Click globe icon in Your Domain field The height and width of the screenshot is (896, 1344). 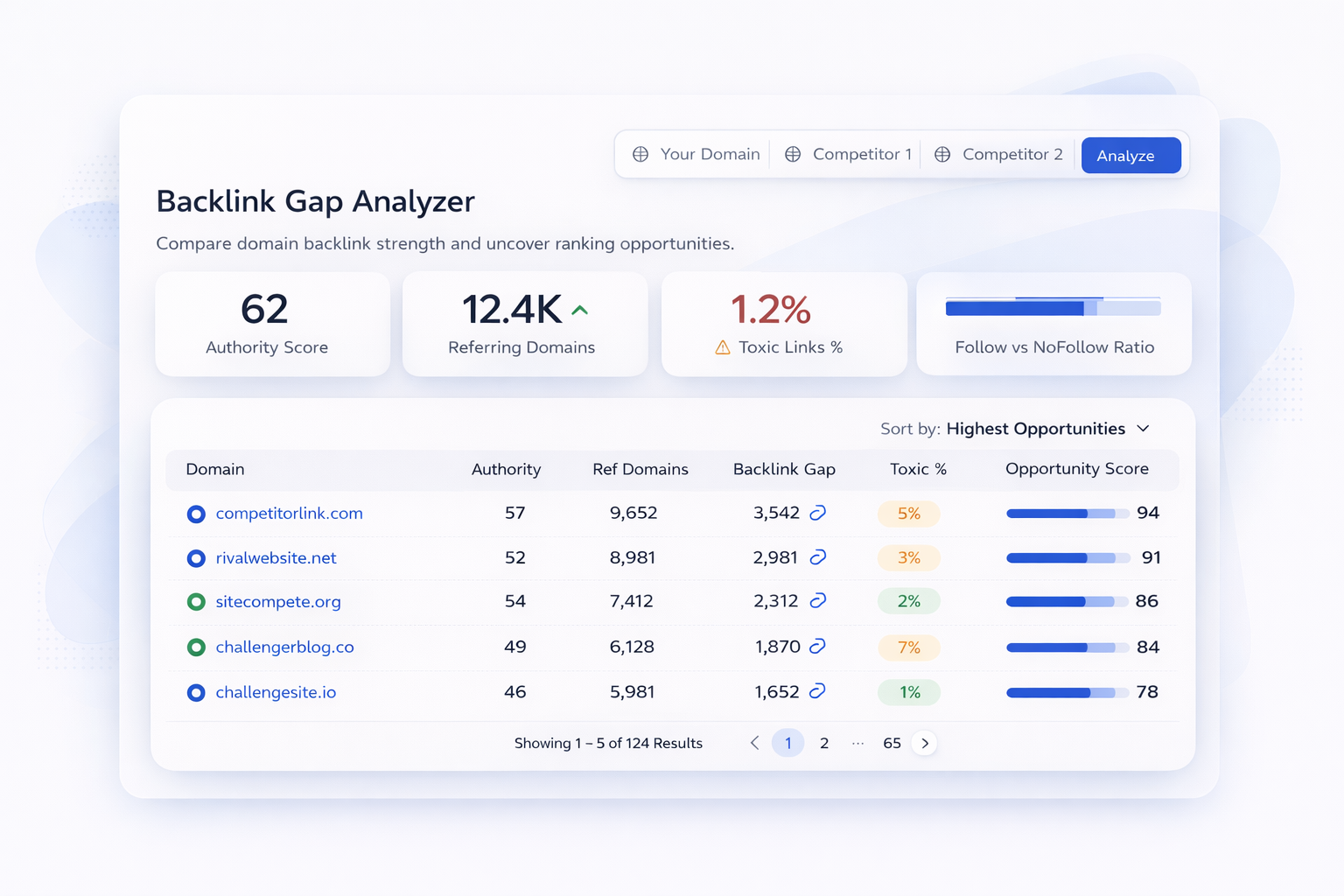[640, 154]
